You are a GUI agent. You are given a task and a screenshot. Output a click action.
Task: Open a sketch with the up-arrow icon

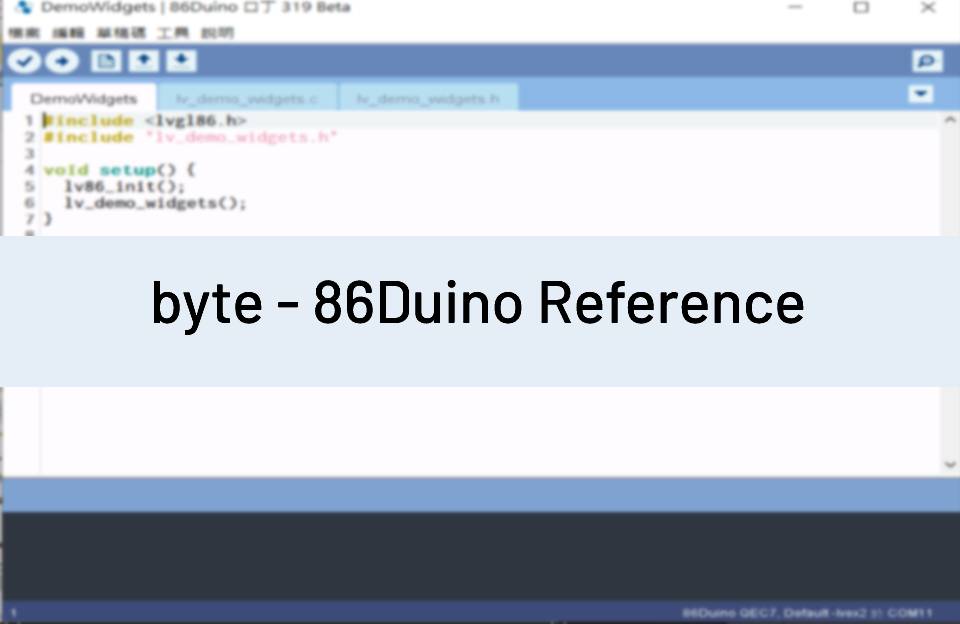tap(144, 61)
